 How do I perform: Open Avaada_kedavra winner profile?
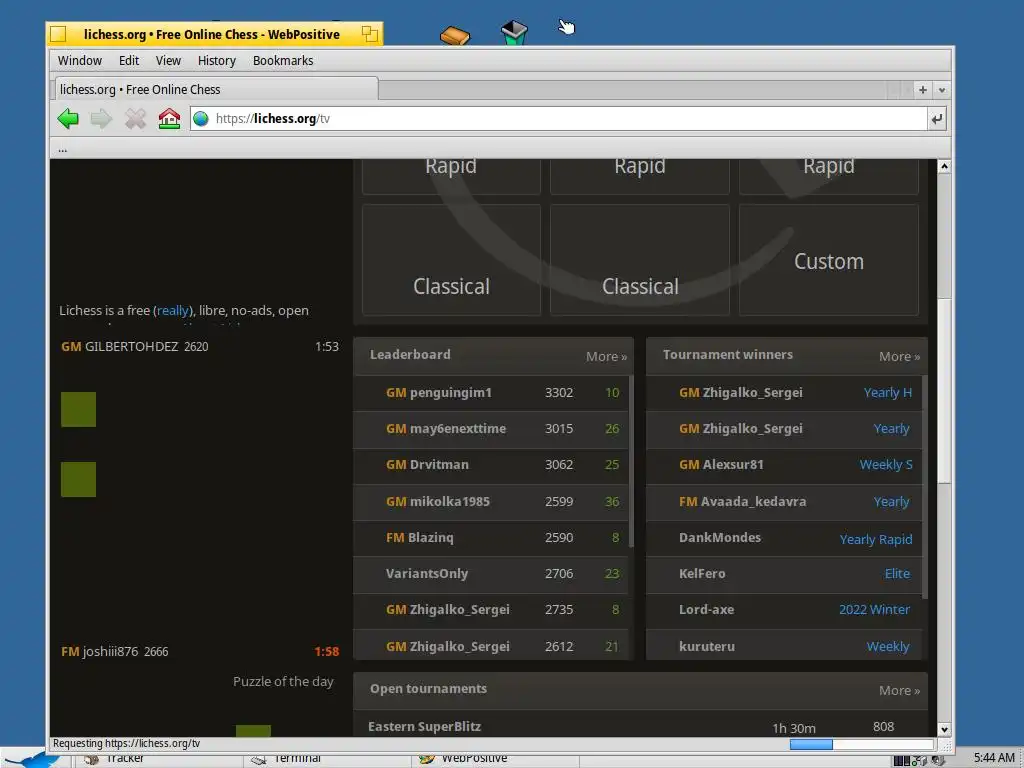coord(753,502)
